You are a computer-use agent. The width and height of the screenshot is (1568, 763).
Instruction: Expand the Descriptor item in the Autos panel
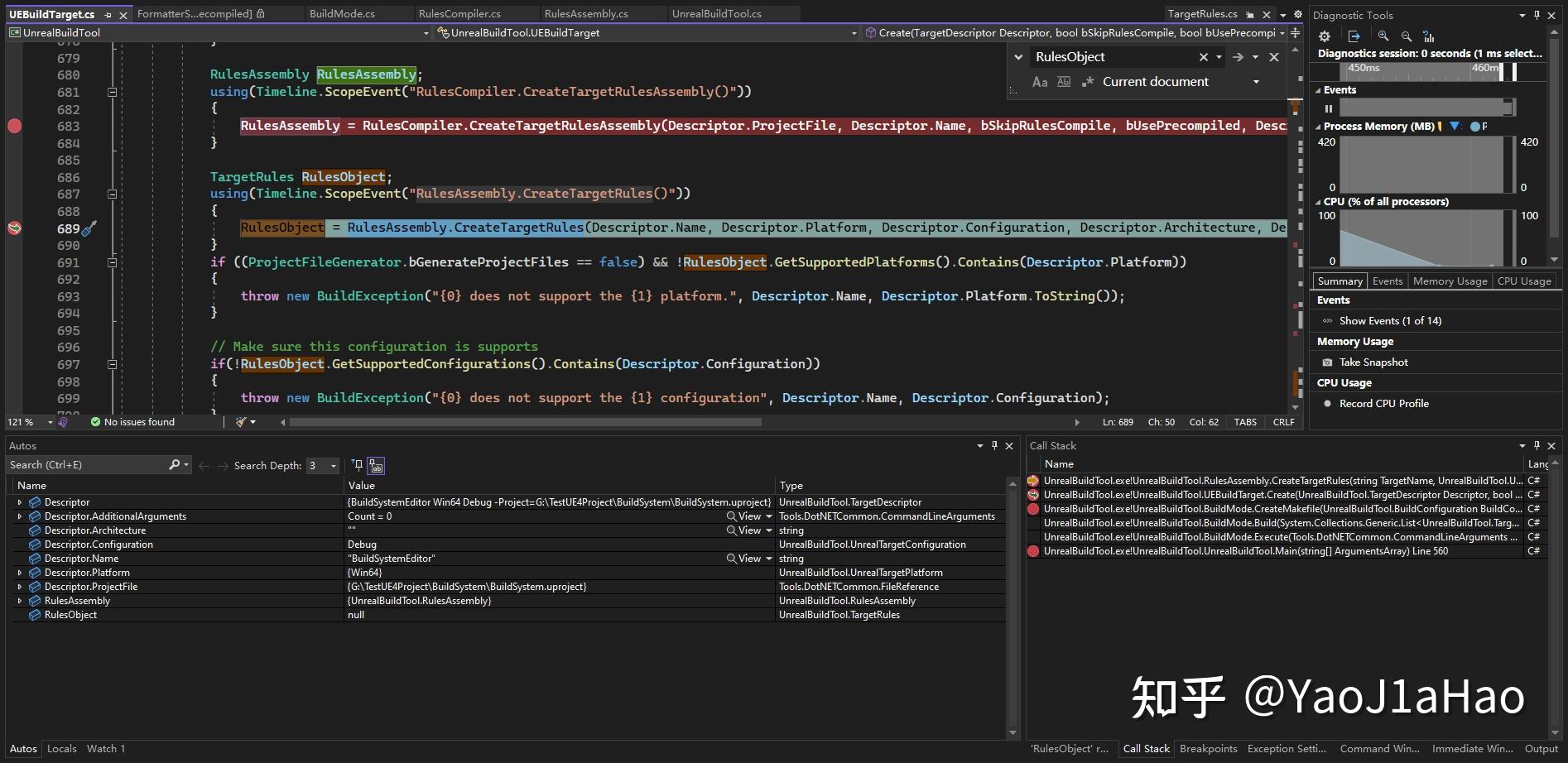(x=20, y=501)
